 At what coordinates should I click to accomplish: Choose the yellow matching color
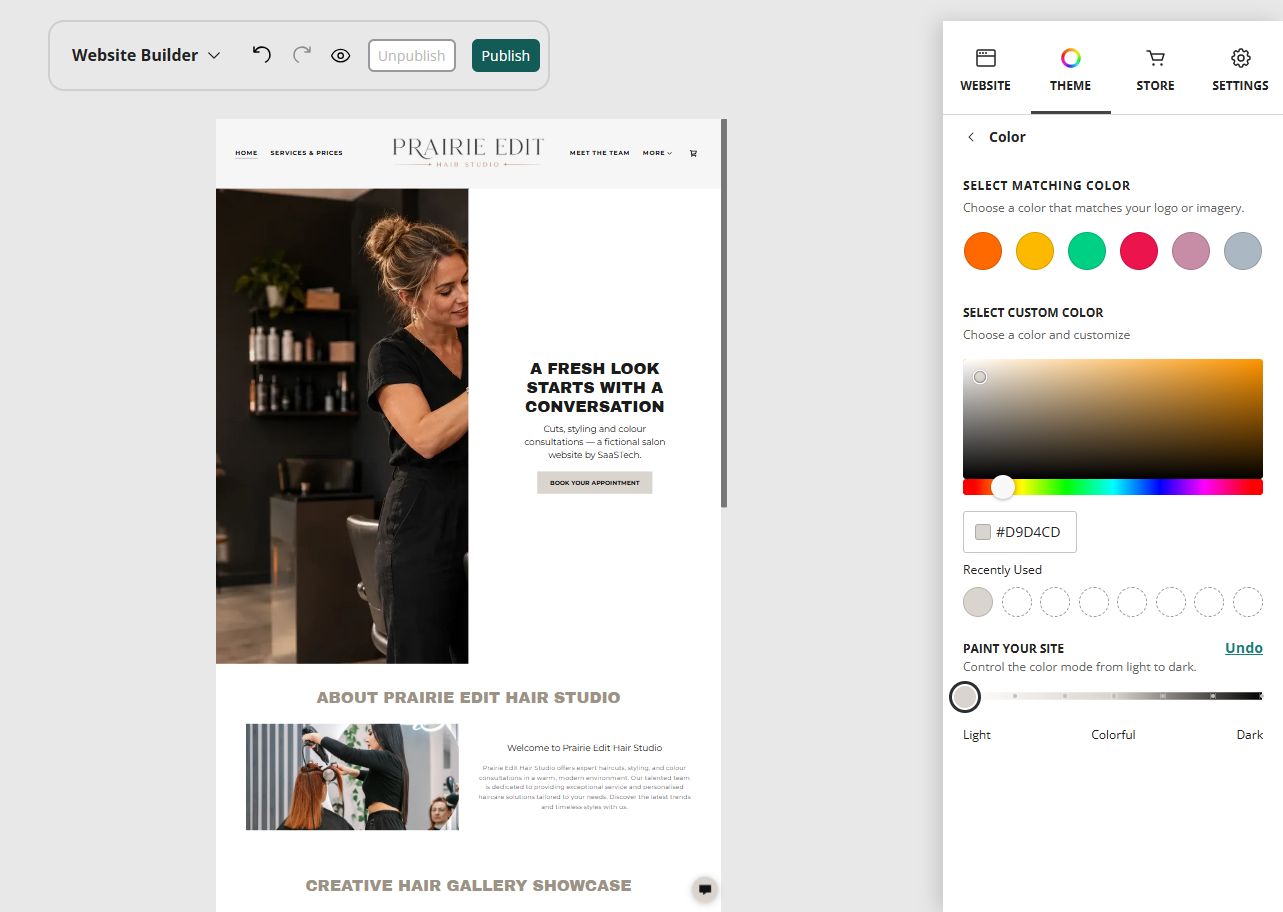click(x=1035, y=251)
